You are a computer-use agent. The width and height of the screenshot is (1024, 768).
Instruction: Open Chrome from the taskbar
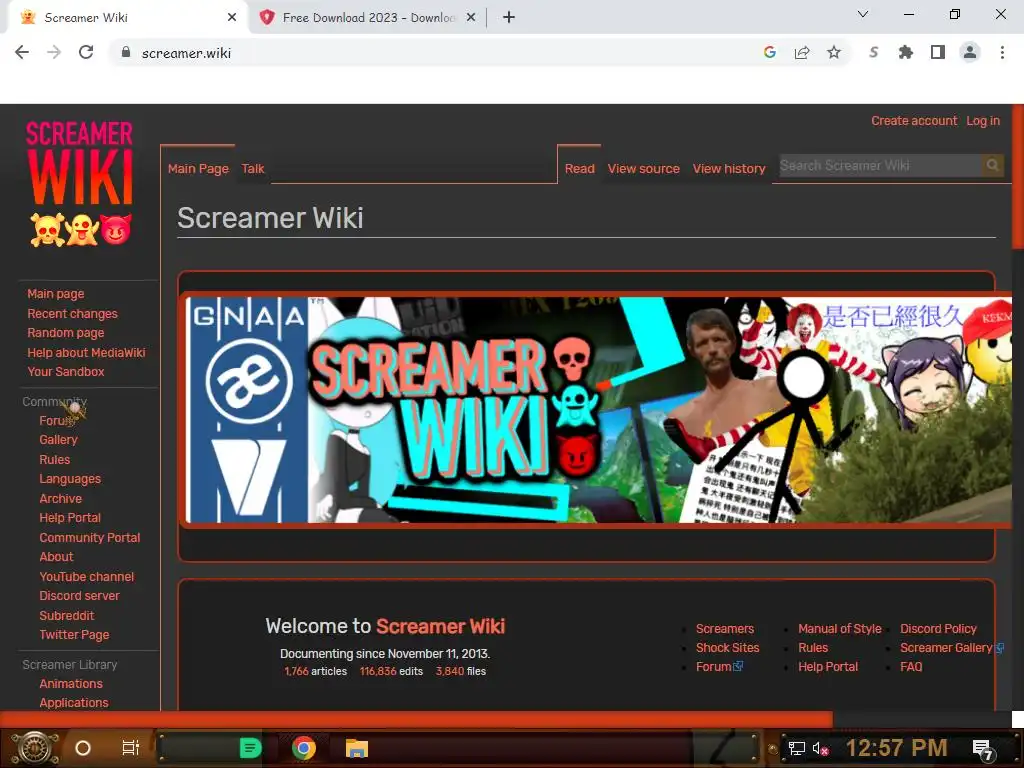click(x=304, y=748)
